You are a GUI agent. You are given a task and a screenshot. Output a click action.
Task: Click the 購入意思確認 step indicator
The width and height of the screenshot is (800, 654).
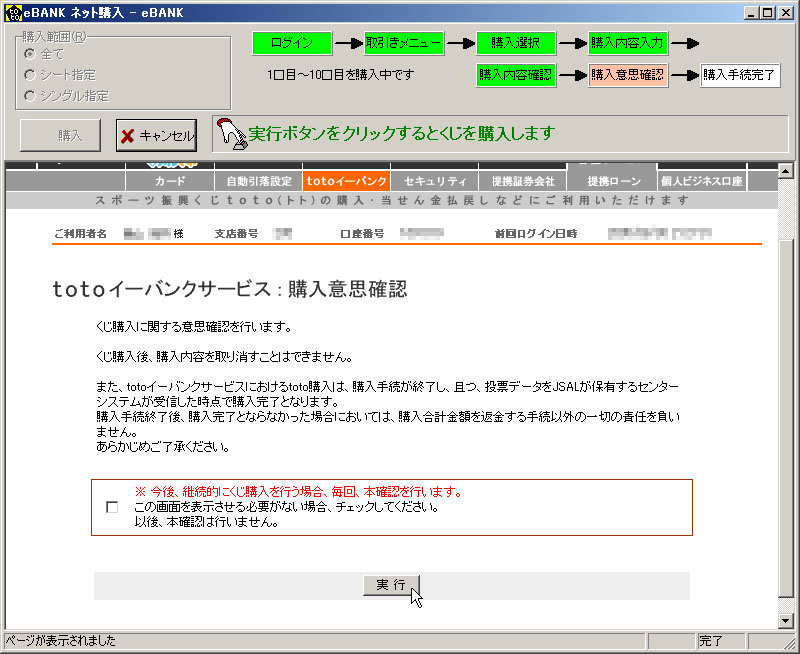[x=628, y=75]
